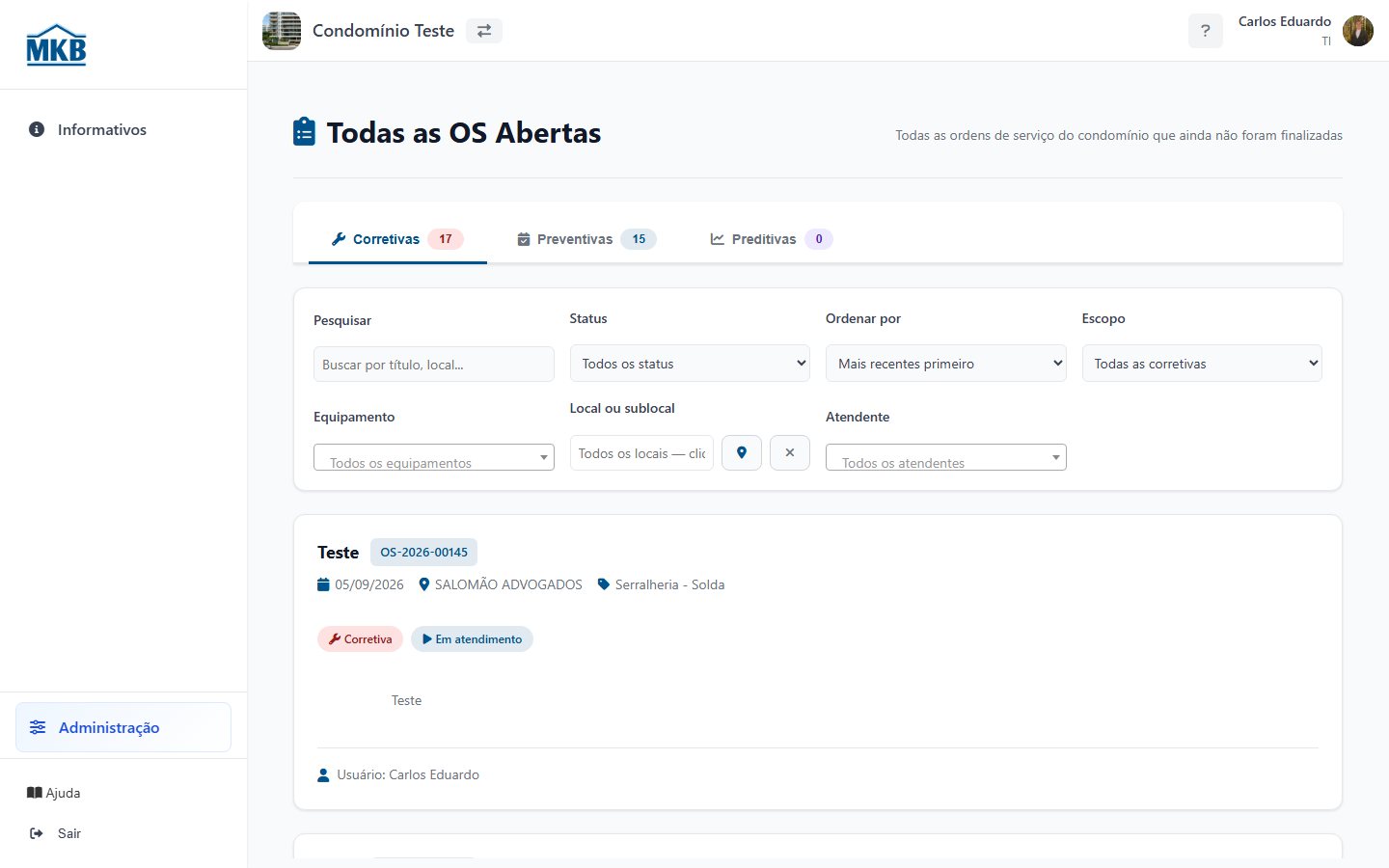1389x868 pixels.
Task: Click the SALOMÃO ADVOGADOS location text
Action: pos(508,584)
